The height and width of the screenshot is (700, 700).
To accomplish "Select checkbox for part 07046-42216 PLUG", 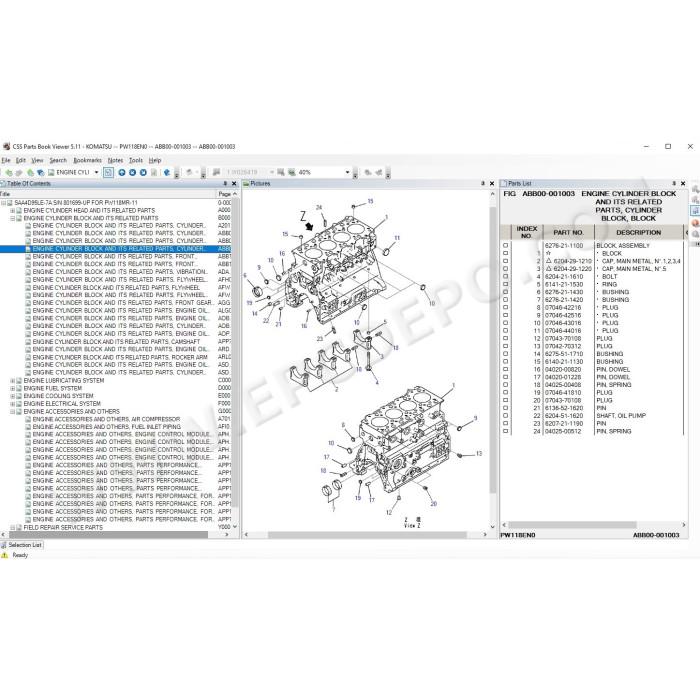I will pos(505,308).
